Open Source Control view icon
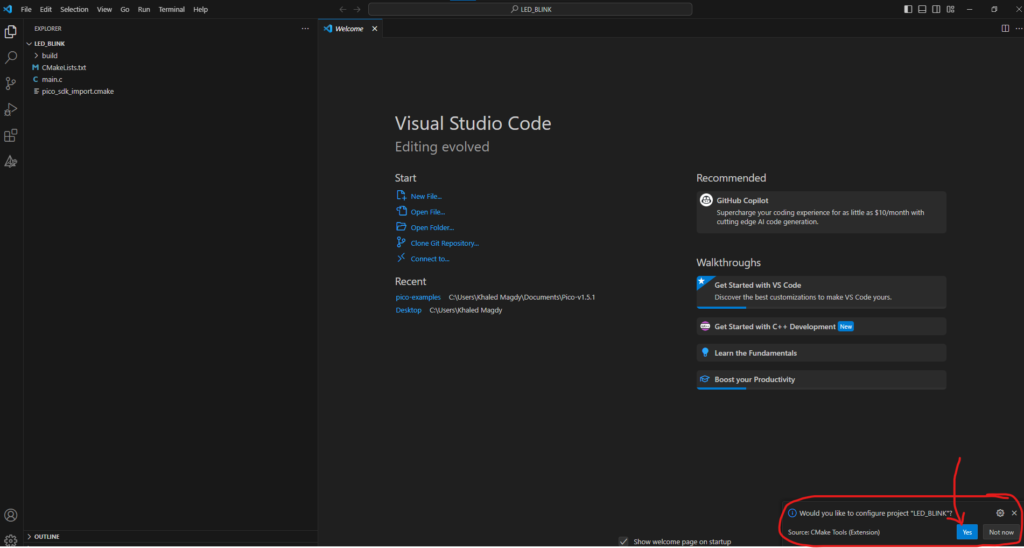 coord(11,84)
